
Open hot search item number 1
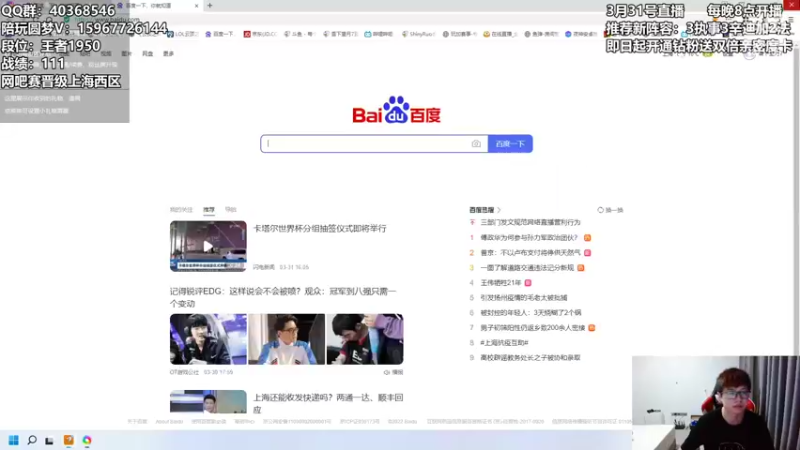coord(529,238)
